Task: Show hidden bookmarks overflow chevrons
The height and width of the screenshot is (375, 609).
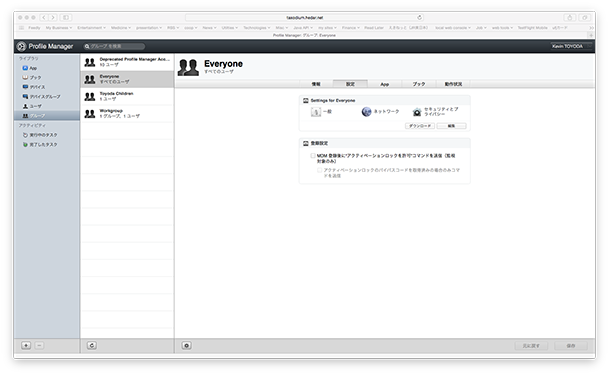Action: point(591,28)
